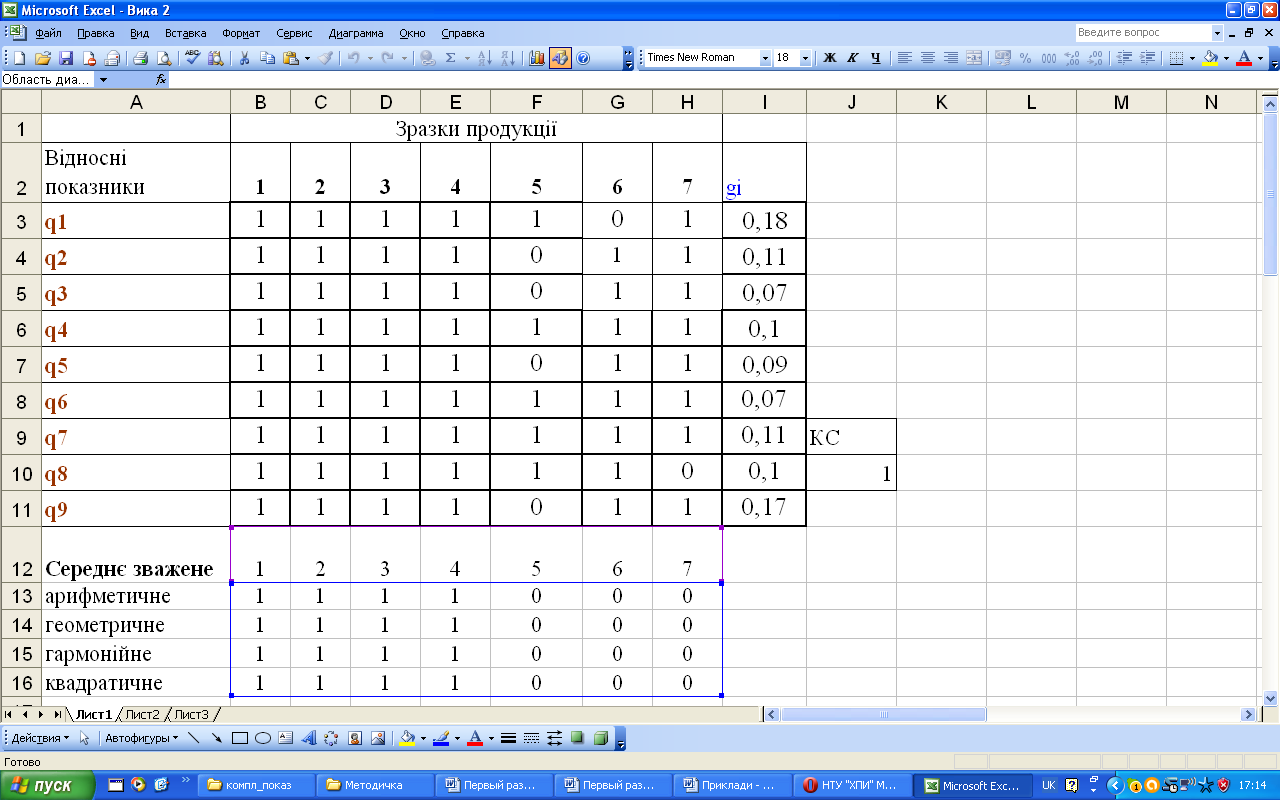Screen dimensions: 1280x800
Task: Toggle Bold (Ж) formatting
Action: coord(829,58)
